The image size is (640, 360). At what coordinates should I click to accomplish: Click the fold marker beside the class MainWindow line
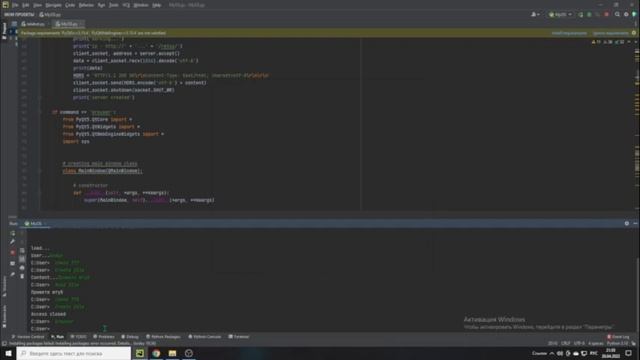click(x=40, y=171)
